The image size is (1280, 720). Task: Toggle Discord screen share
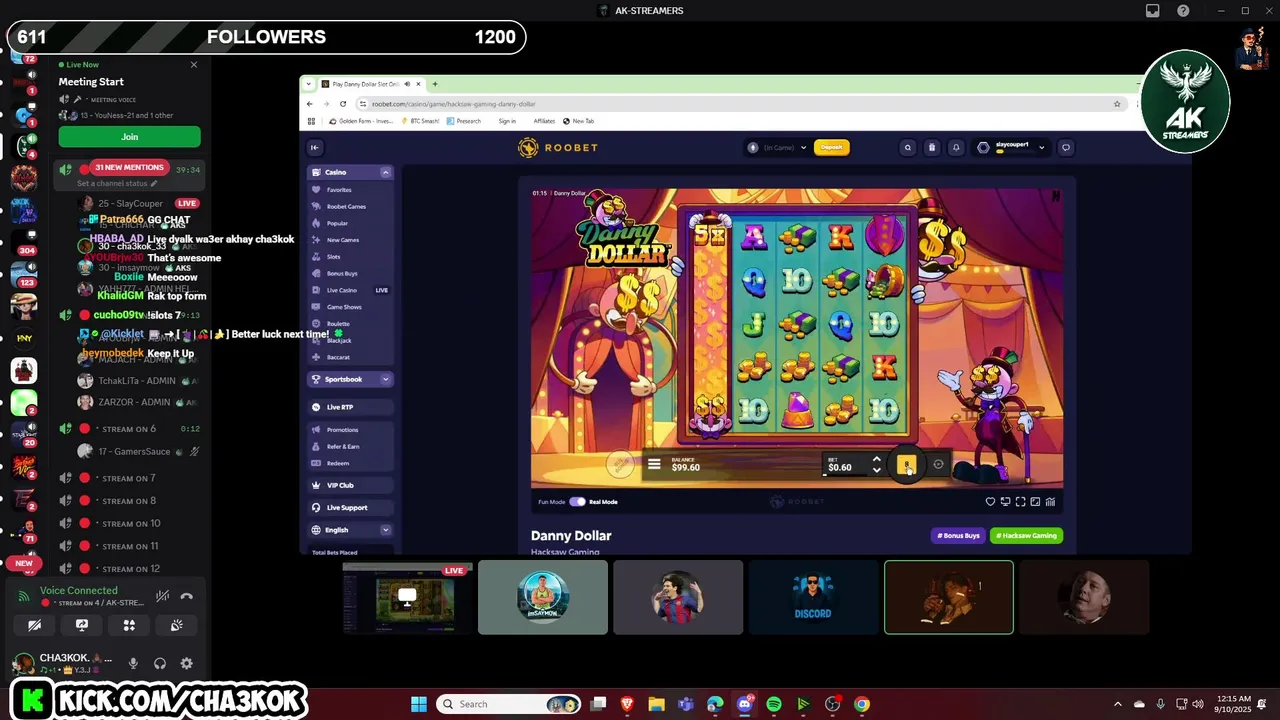pos(82,625)
